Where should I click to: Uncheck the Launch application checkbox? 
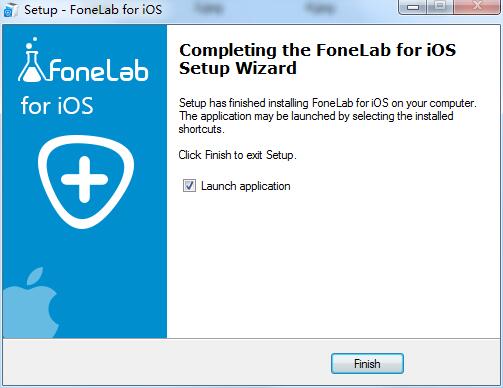click(189, 186)
